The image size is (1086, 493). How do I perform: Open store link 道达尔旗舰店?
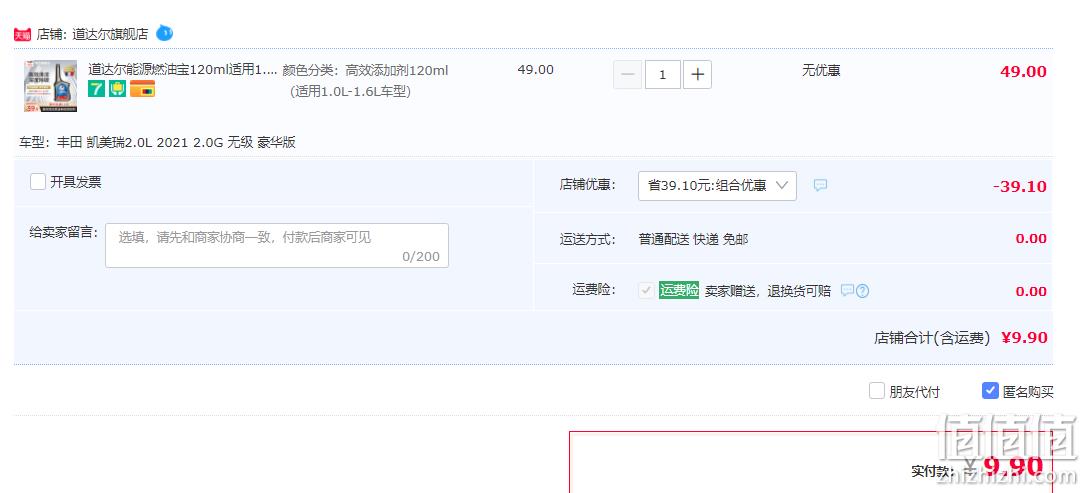click(x=110, y=35)
